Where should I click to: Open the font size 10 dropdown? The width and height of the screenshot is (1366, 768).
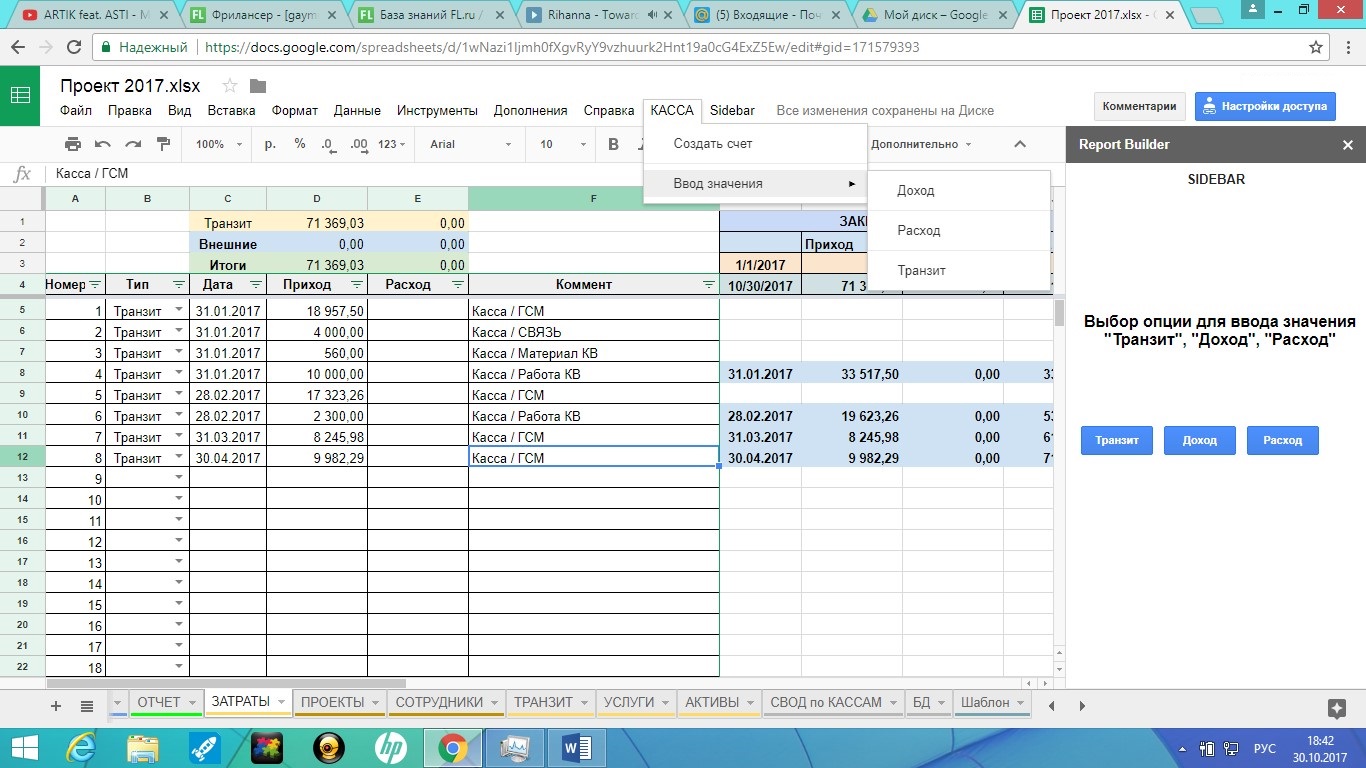(561, 144)
